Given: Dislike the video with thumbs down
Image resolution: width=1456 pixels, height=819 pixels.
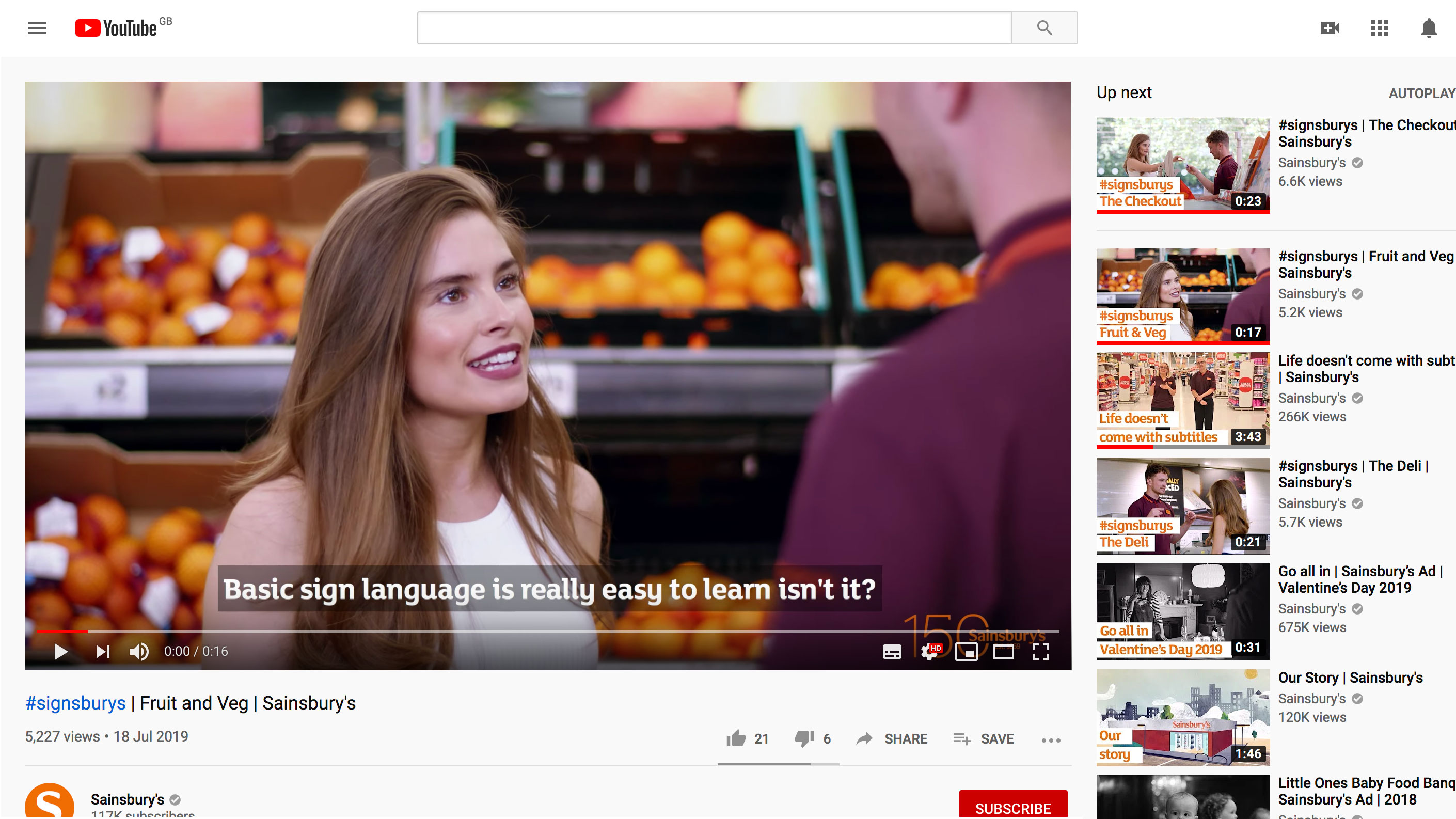Looking at the screenshot, I should [x=804, y=739].
